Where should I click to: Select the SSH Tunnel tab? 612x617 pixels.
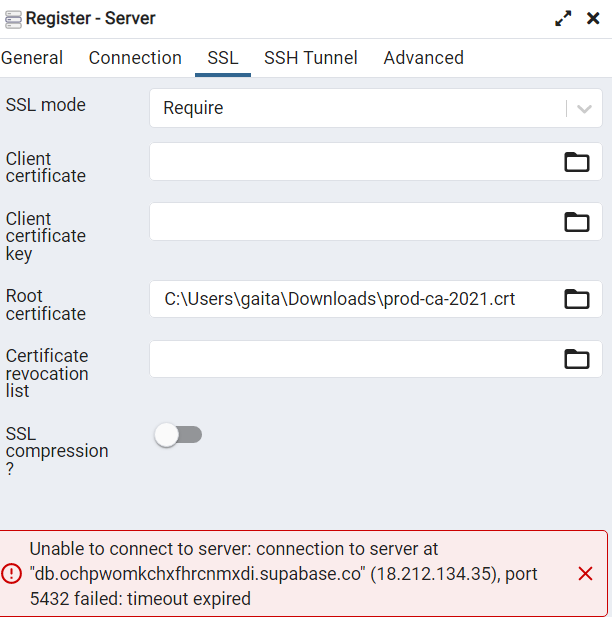coord(311,58)
